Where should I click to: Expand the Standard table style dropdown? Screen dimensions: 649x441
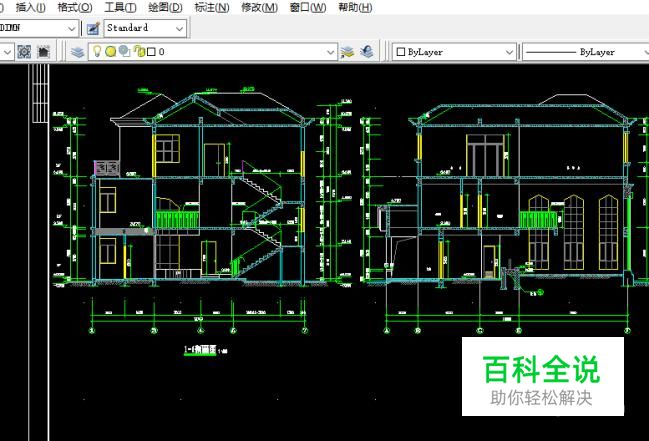[x=179, y=28]
